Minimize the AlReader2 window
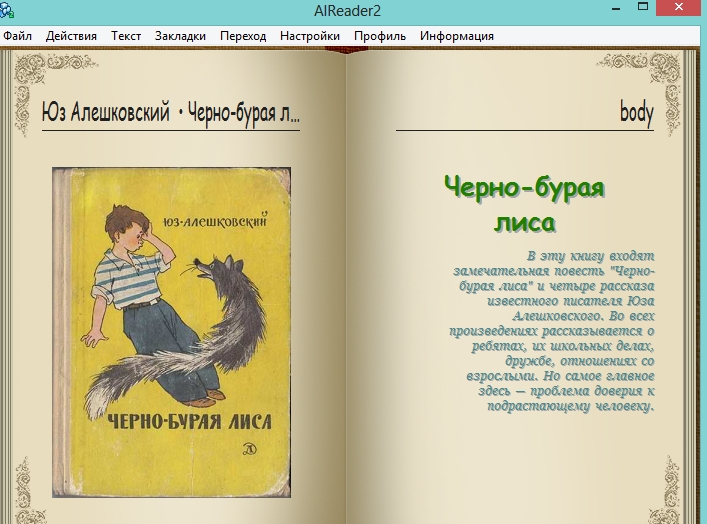The image size is (707, 524). [x=617, y=8]
